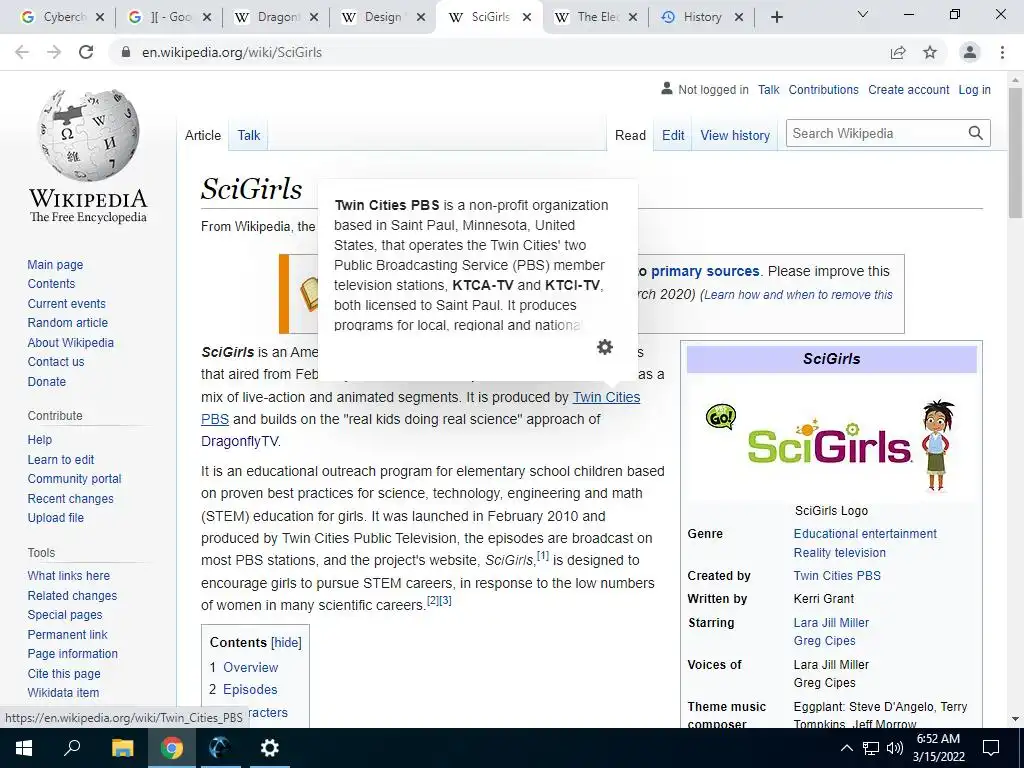The image size is (1024, 768).
Task: Open Random article sidebar link
Action: coord(67,323)
